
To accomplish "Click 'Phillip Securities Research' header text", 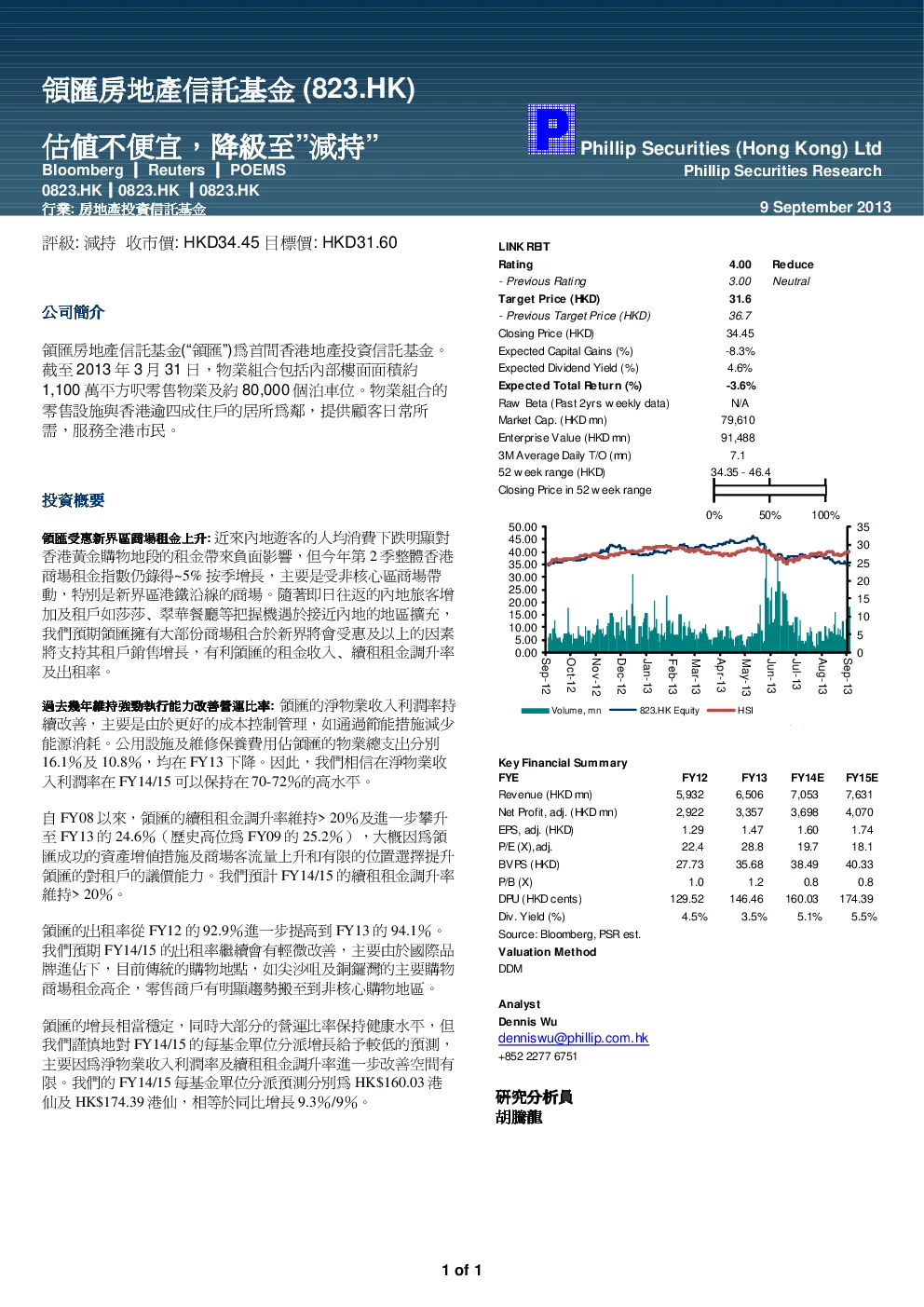I will (x=782, y=170).
